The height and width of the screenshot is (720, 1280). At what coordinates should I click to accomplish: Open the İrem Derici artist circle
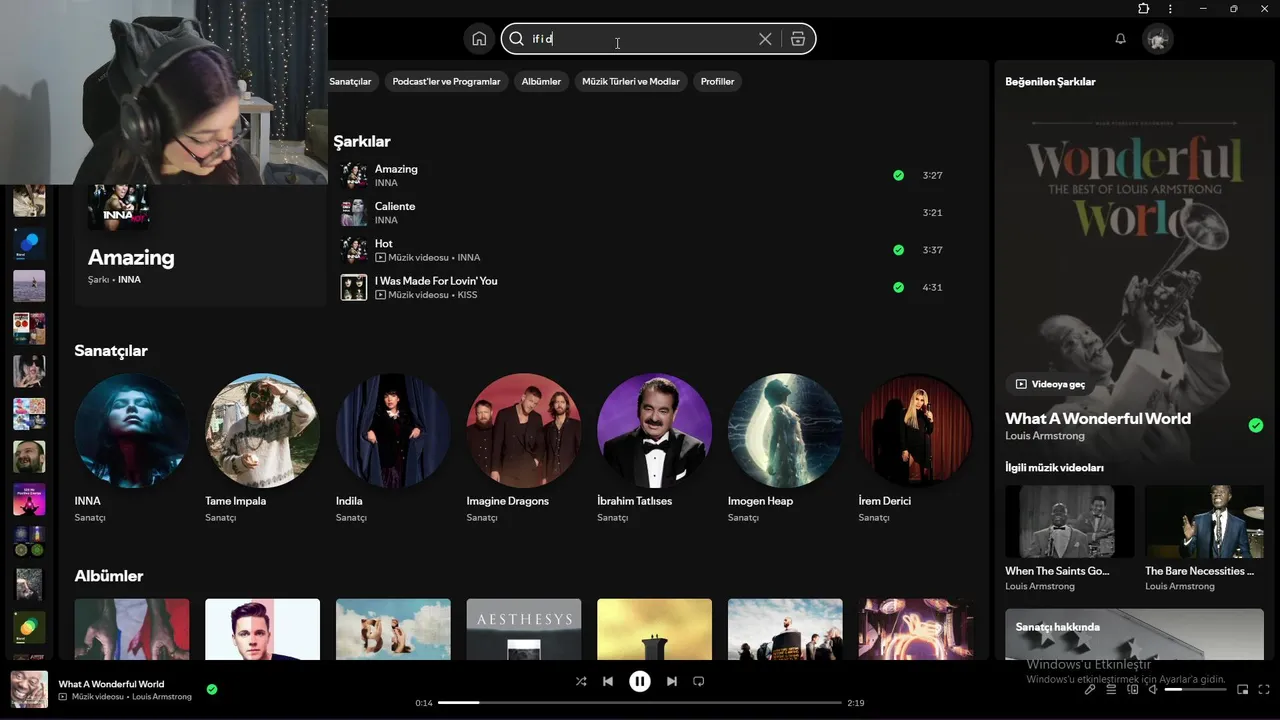[x=916, y=431]
